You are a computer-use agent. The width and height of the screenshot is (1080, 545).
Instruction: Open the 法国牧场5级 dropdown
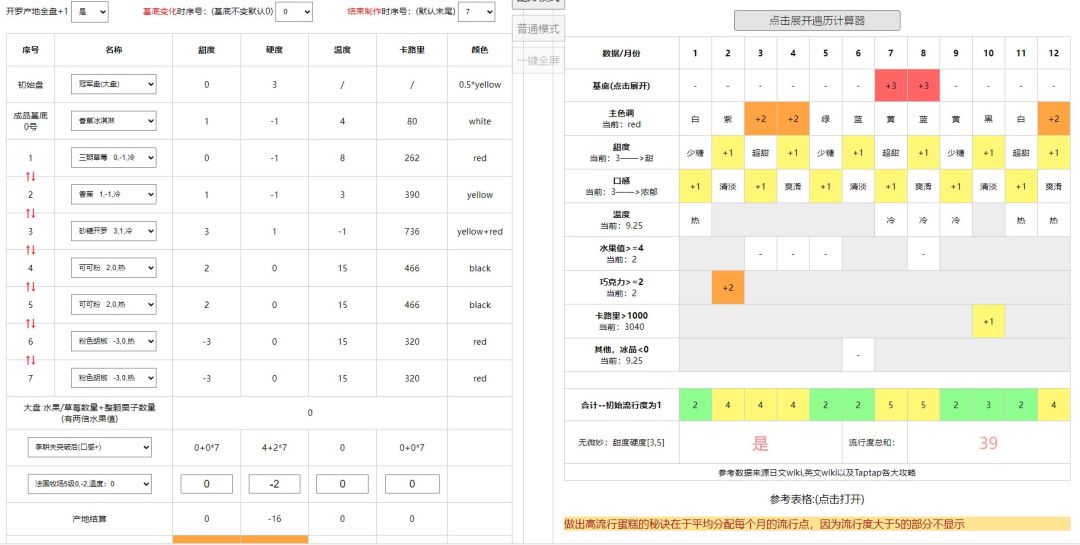click(90, 484)
